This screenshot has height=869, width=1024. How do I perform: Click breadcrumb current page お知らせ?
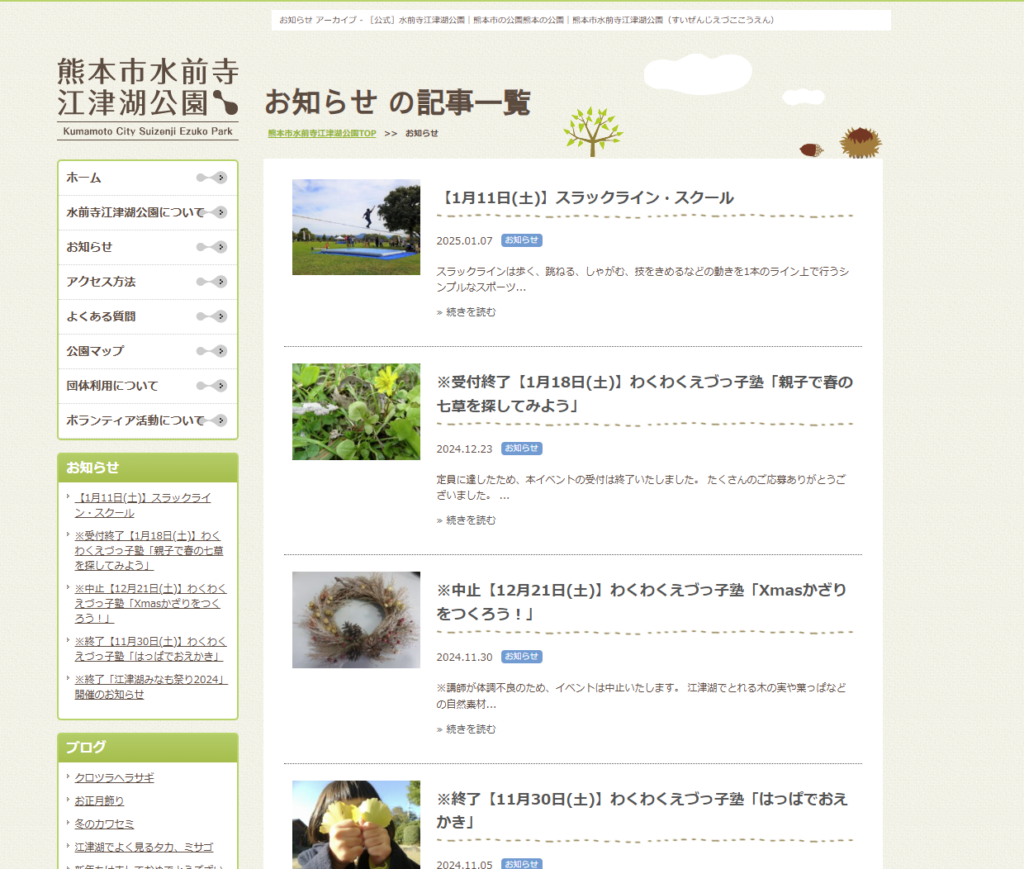click(422, 133)
